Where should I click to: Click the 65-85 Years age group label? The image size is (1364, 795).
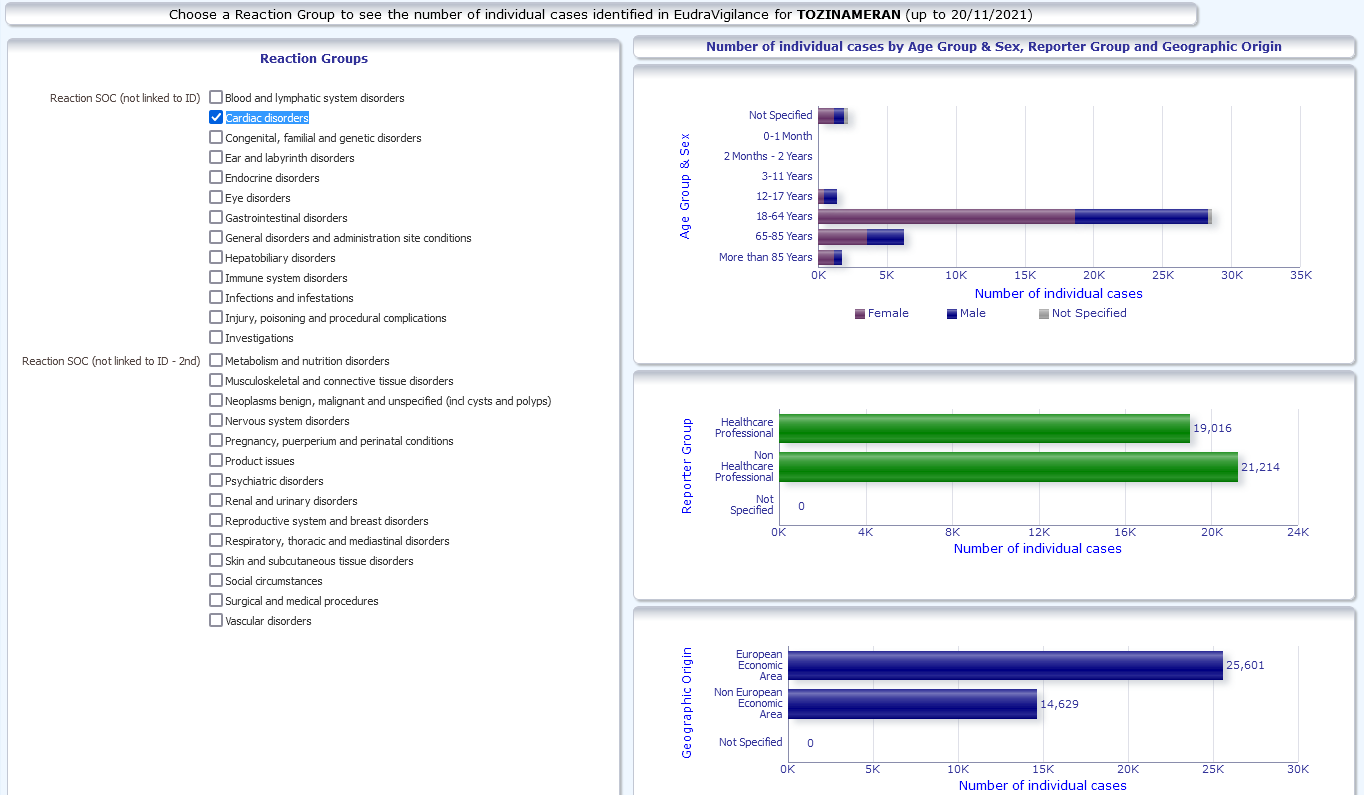coord(784,237)
